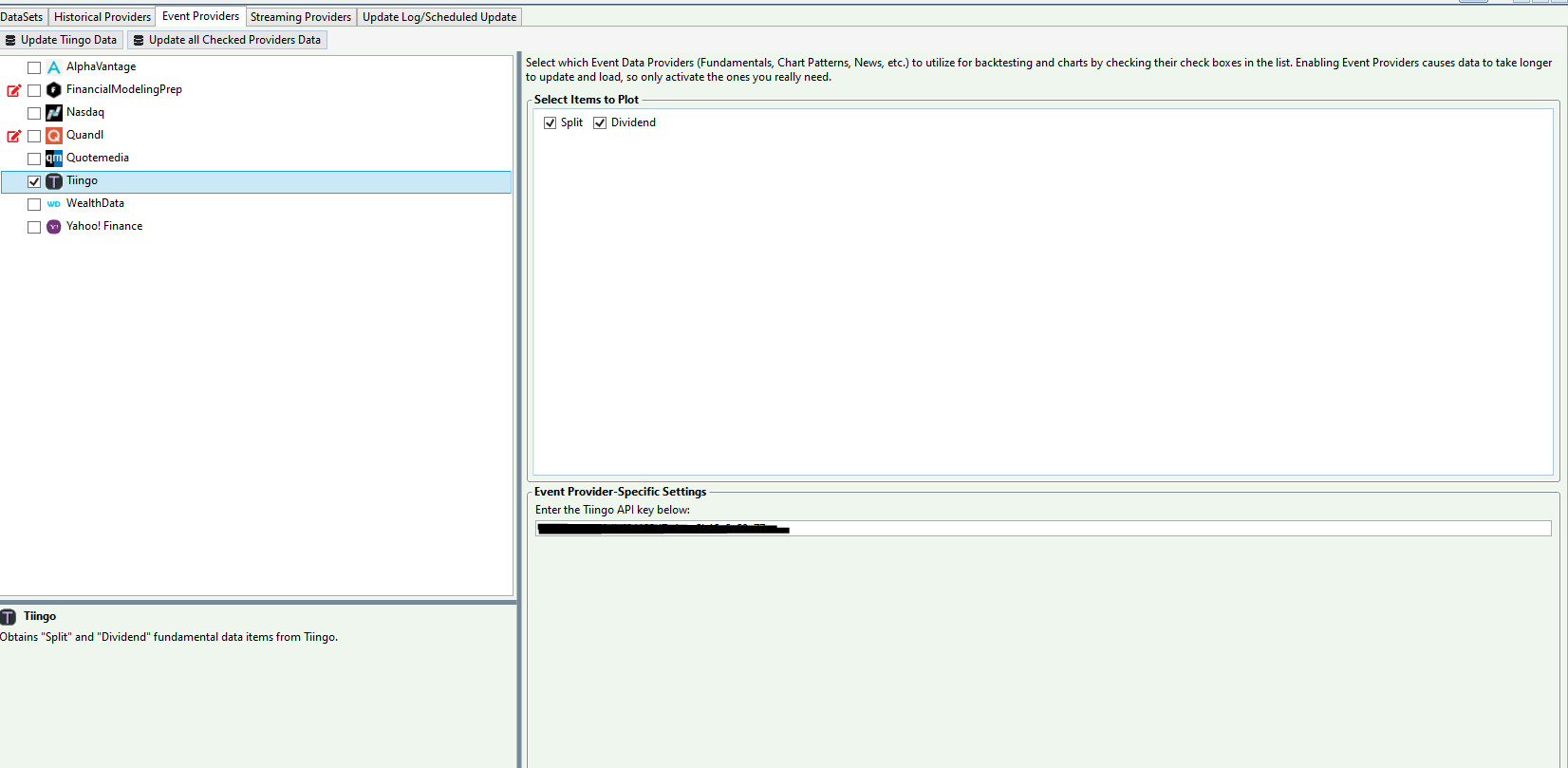Click the red edit icon beside FinancialModelingPrep
Viewport: 1568px width, 768px height.
(x=14, y=90)
